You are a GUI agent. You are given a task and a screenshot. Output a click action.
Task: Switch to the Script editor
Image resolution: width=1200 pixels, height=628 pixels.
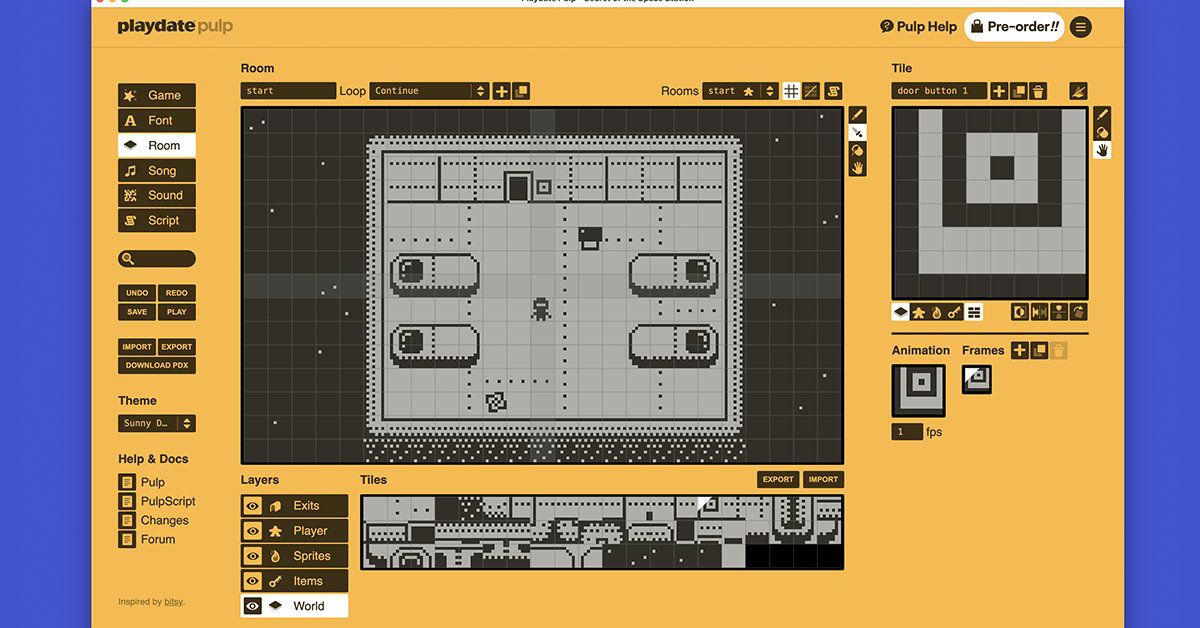[x=157, y=221]
